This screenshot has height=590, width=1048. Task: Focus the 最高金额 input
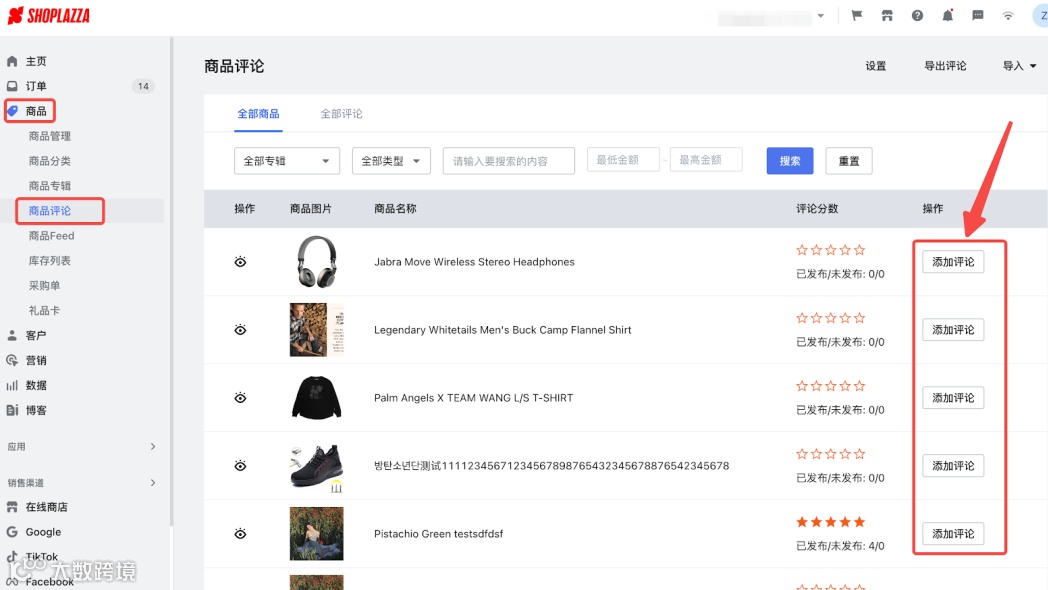click(x=706, y=160)
